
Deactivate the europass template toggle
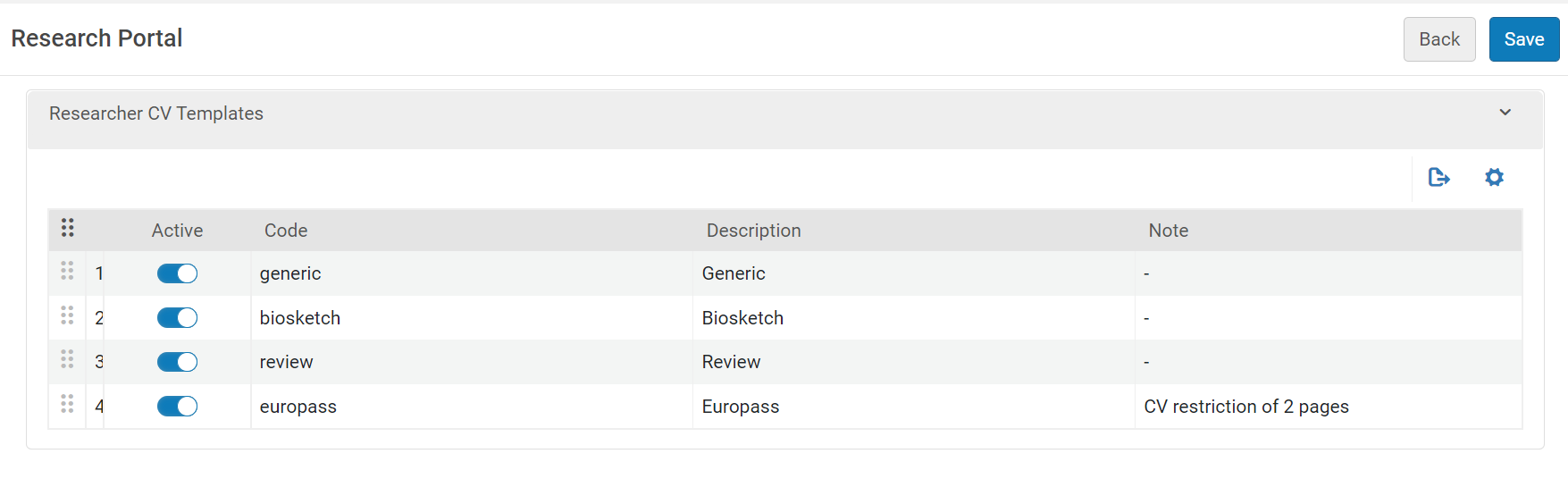coord(177,407)
